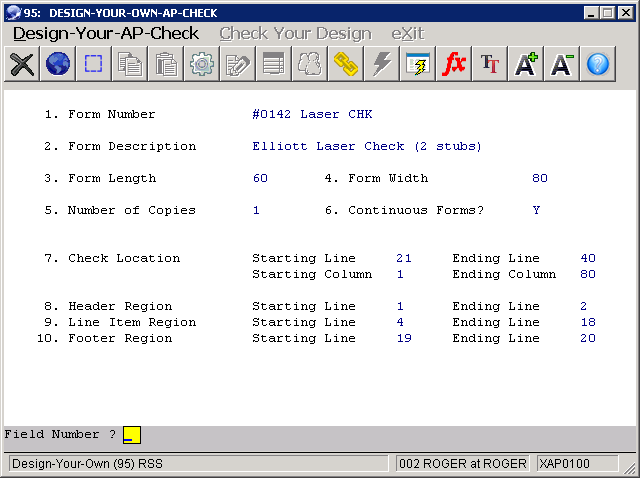
Task: Click the Form Width value 80
Action: point(540,178)
